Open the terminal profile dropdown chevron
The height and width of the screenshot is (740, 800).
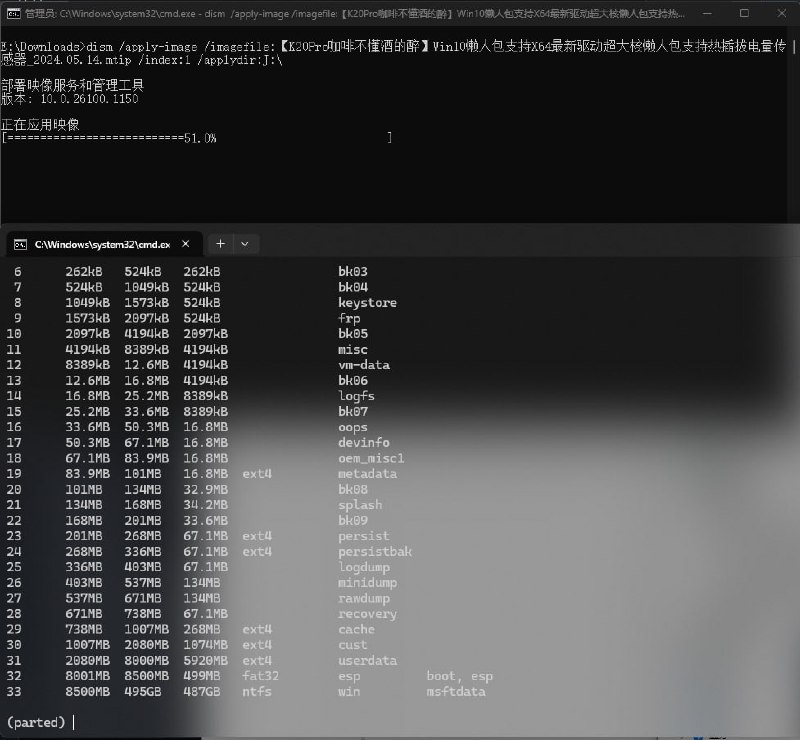click(245, 244)
